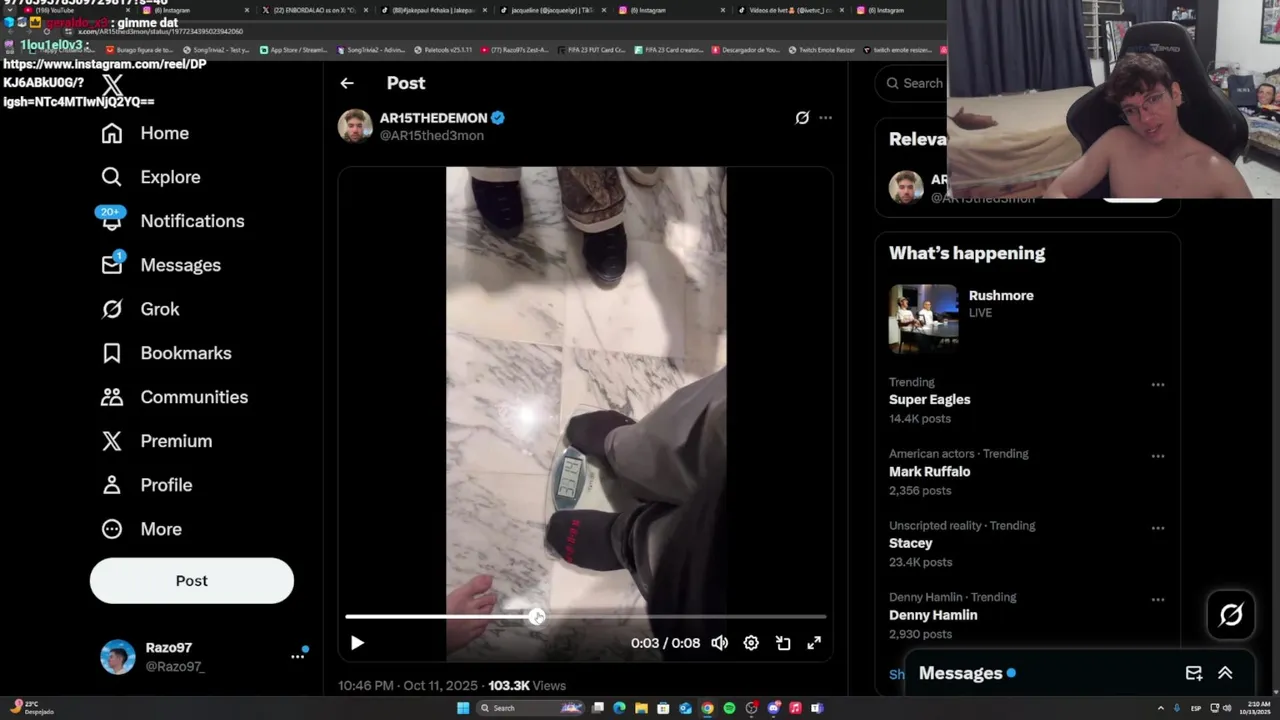Open Rushmore LIVE thumbnail

pos(923,319)
